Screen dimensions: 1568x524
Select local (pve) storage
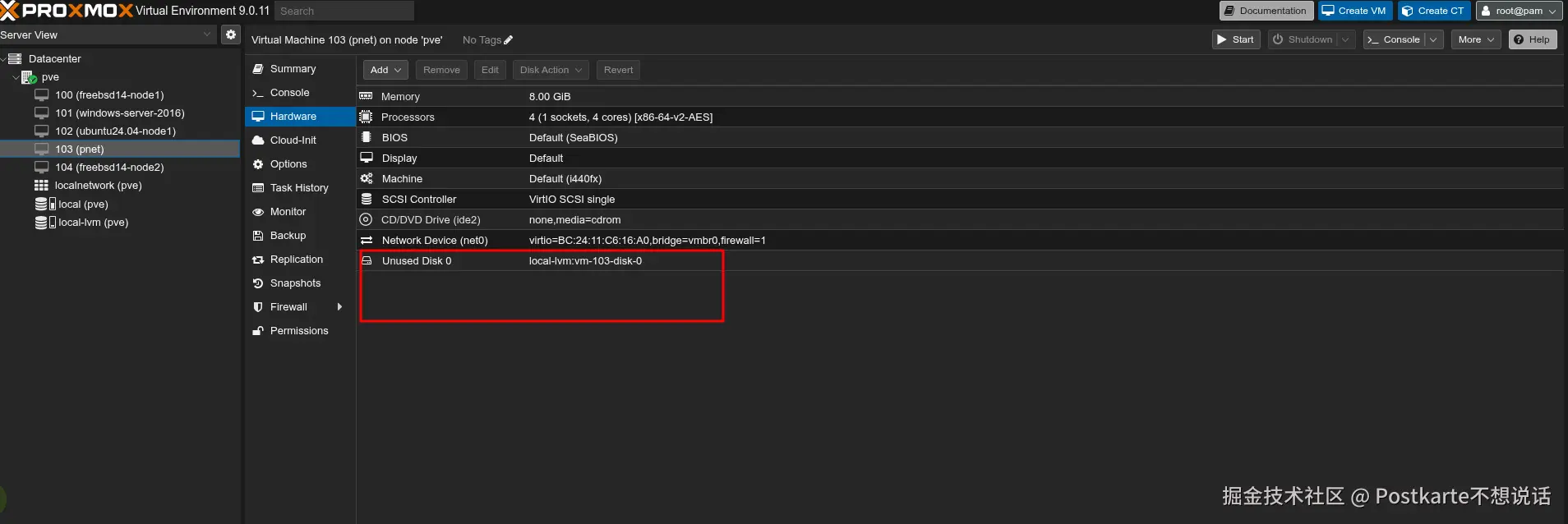83,205
